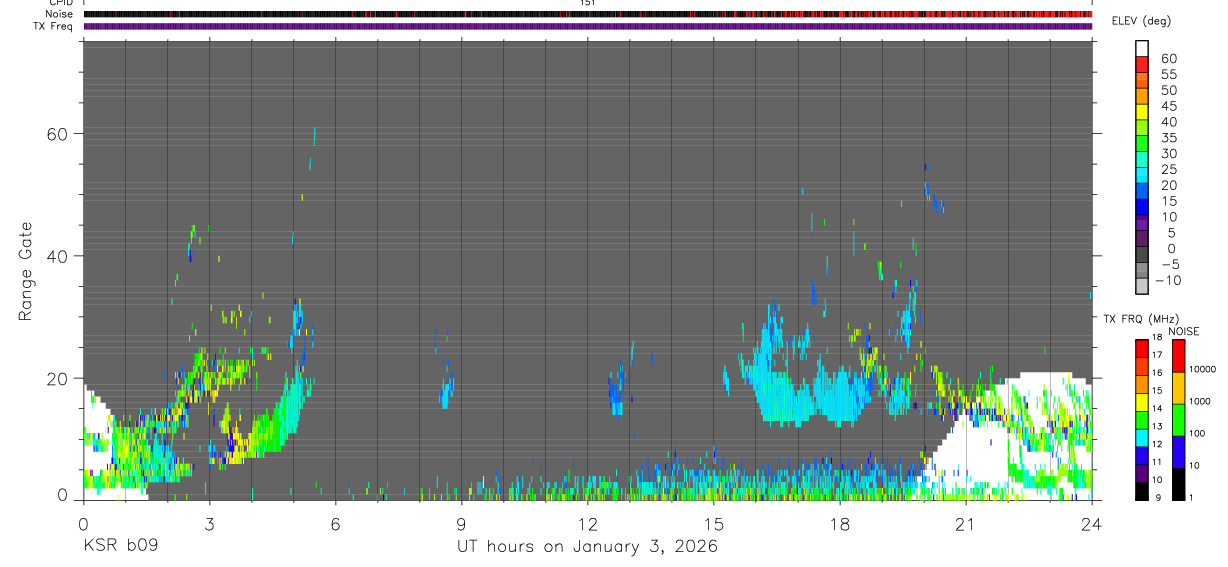Click the cyan 20–25 degree elevation swatch
The width and height of the screenshot is (1228, 567).
click(1142, 176)
